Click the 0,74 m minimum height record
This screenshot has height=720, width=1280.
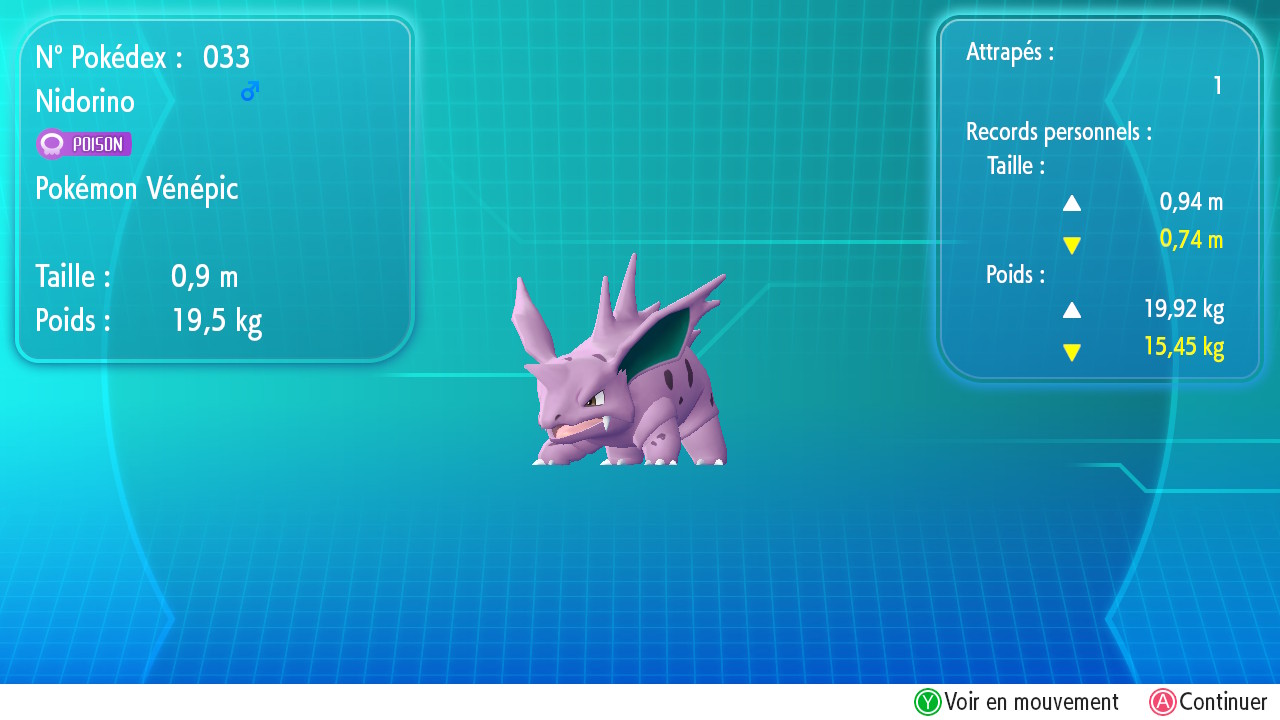click(x=1191, y=240)
